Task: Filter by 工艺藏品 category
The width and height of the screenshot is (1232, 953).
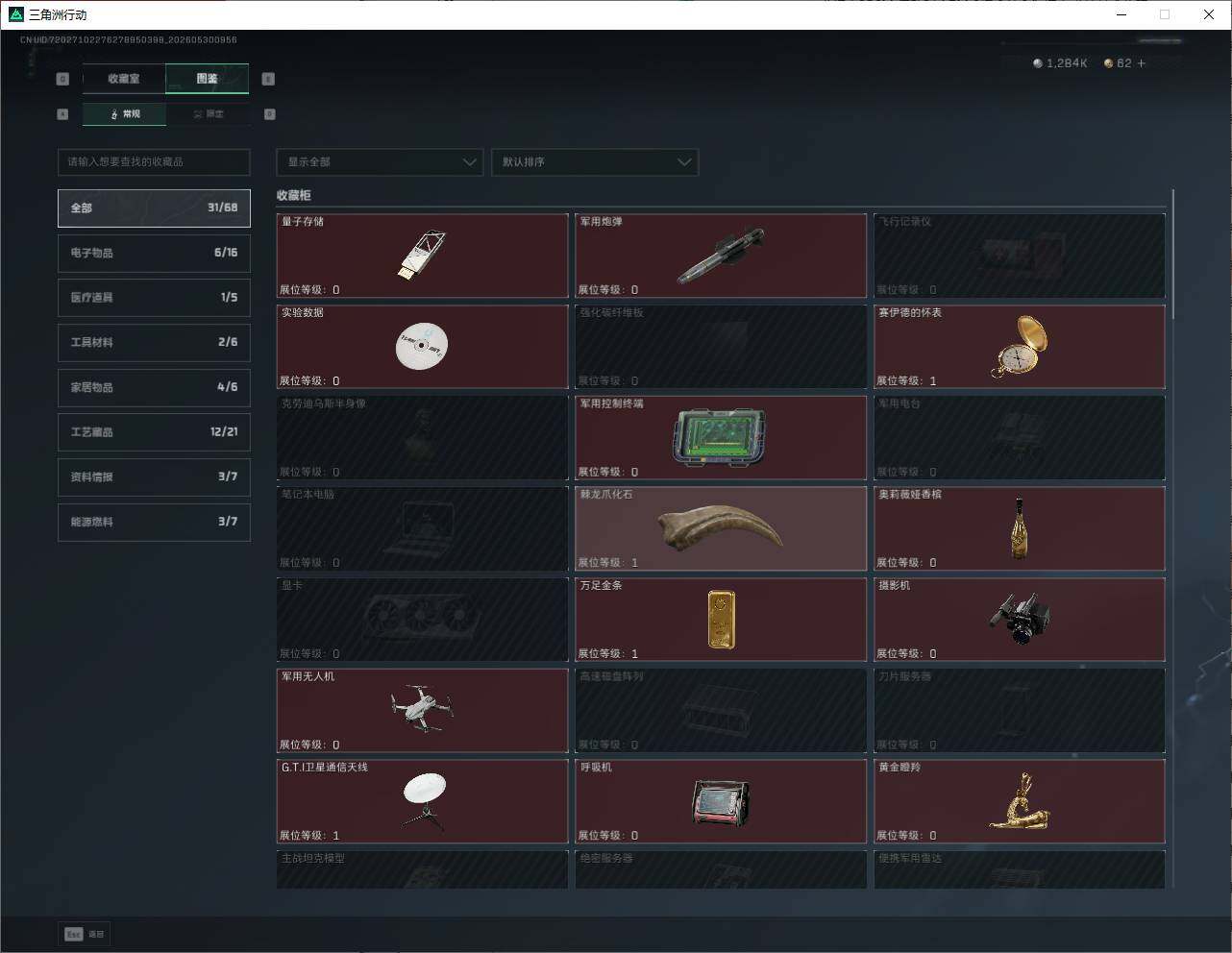Action: point(154,432)
